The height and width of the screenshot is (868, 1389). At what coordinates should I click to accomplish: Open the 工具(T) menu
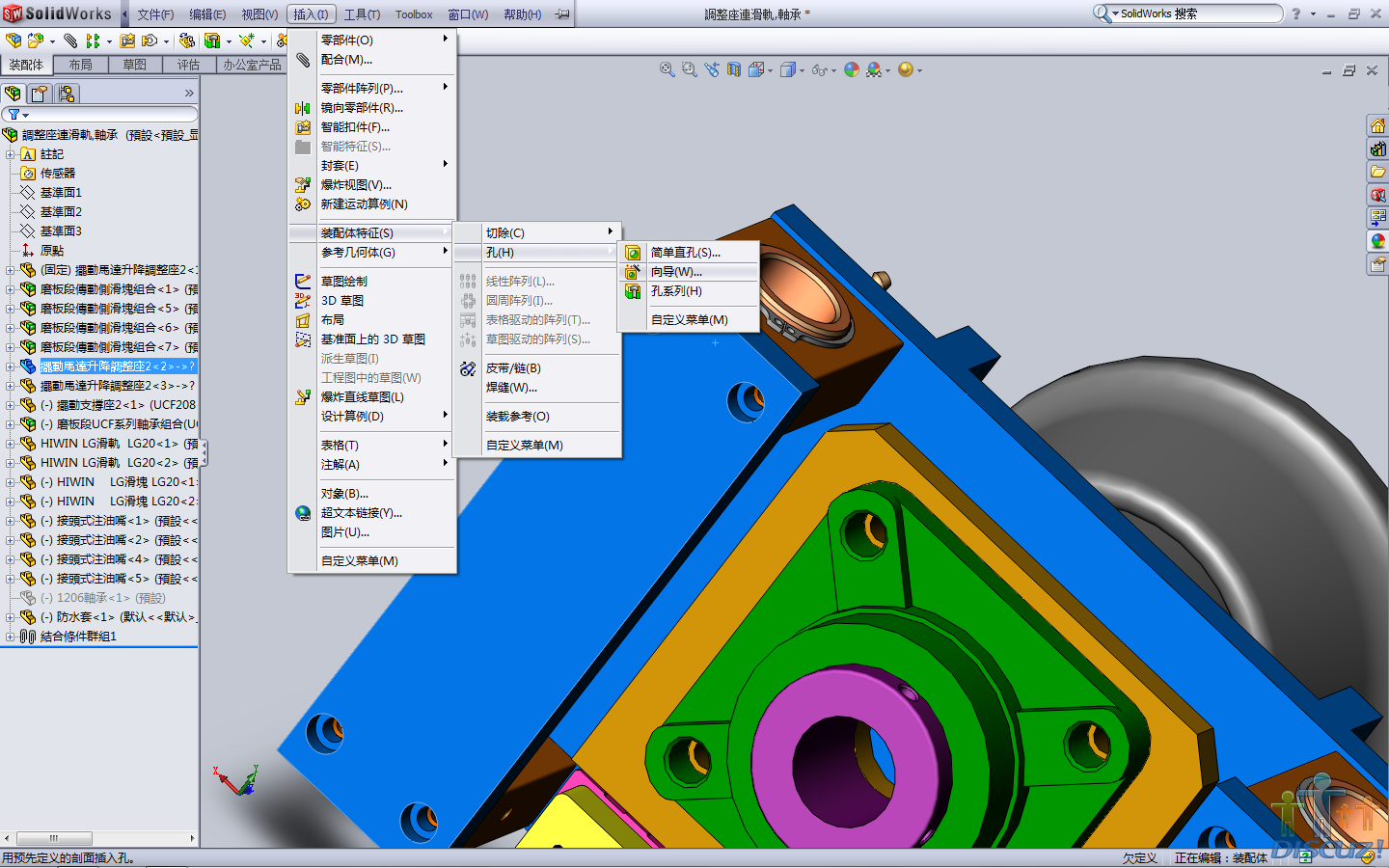363,14
